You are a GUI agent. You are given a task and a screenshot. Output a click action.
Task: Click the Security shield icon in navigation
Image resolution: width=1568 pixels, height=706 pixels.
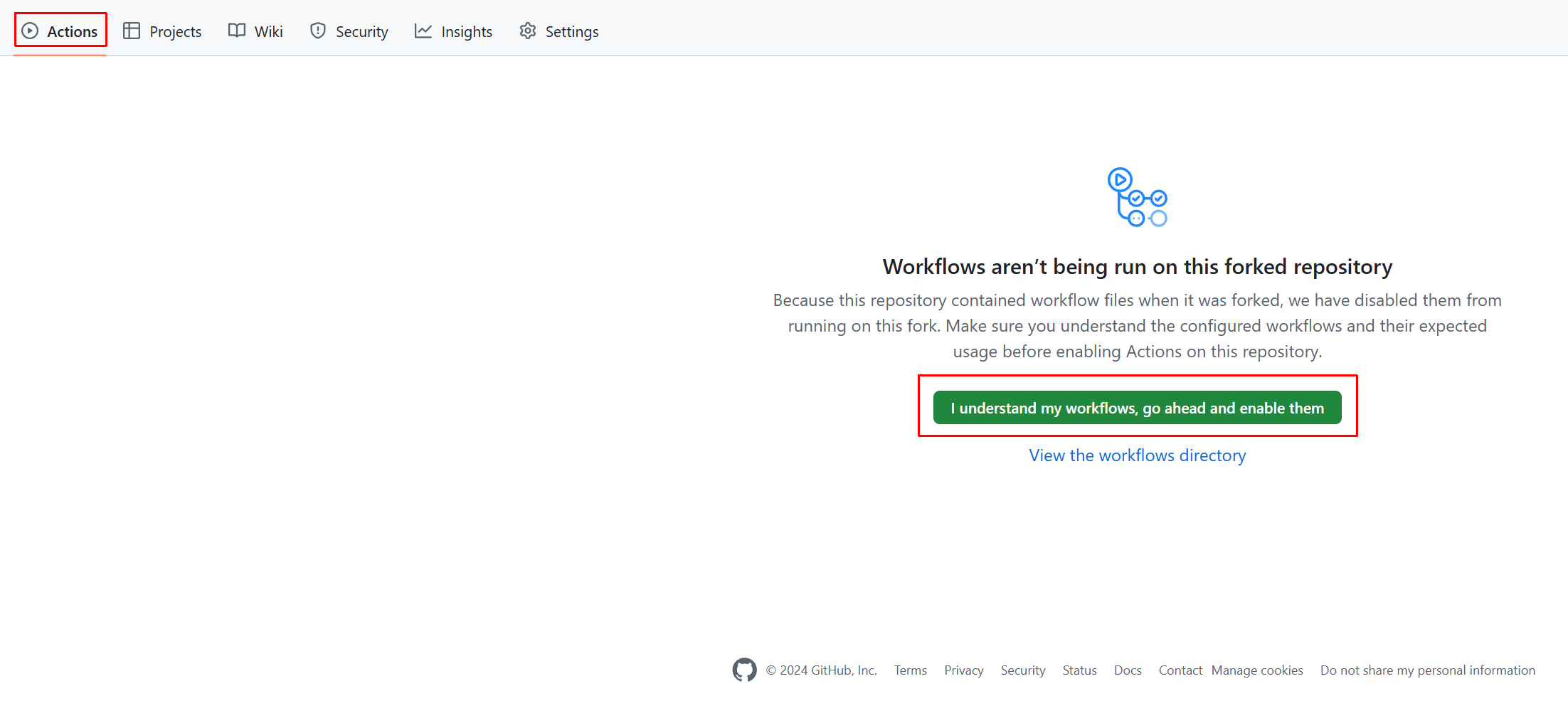coord(318,31)
